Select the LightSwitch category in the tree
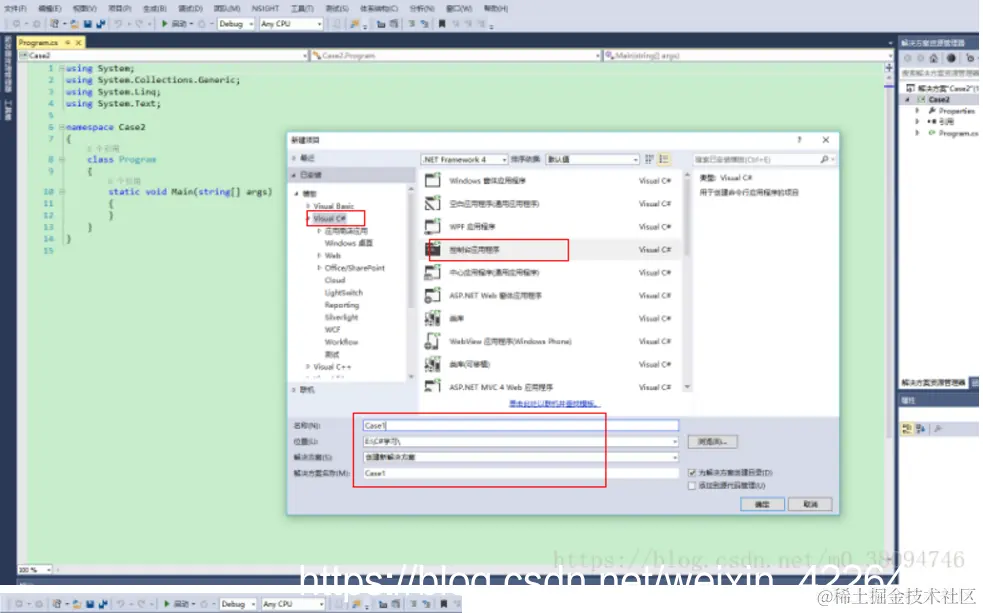983x613 pixels. 344,293
